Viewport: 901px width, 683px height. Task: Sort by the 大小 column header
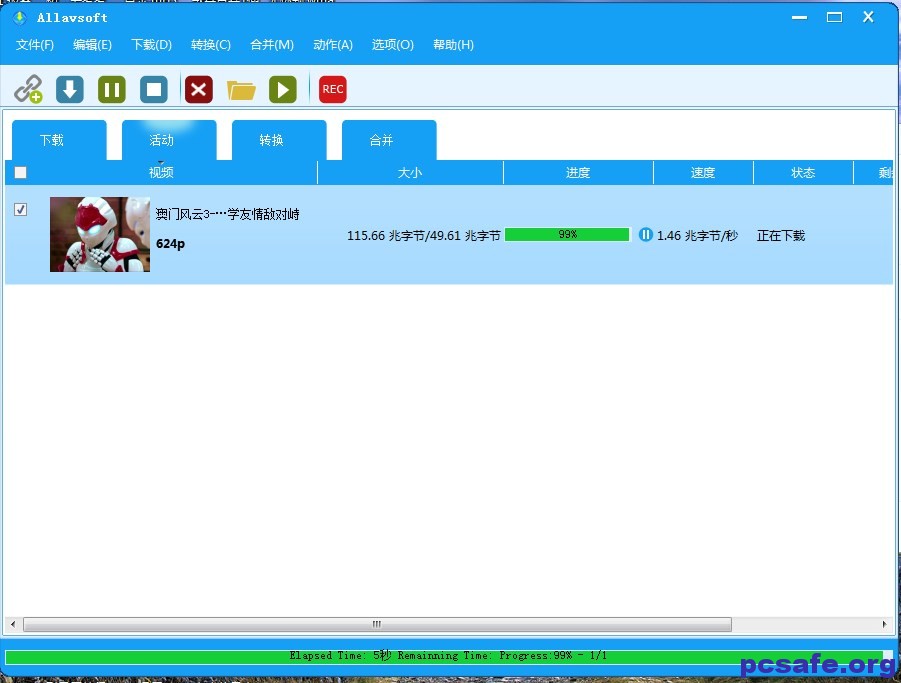pyautogui.click(x=410, y=172)
